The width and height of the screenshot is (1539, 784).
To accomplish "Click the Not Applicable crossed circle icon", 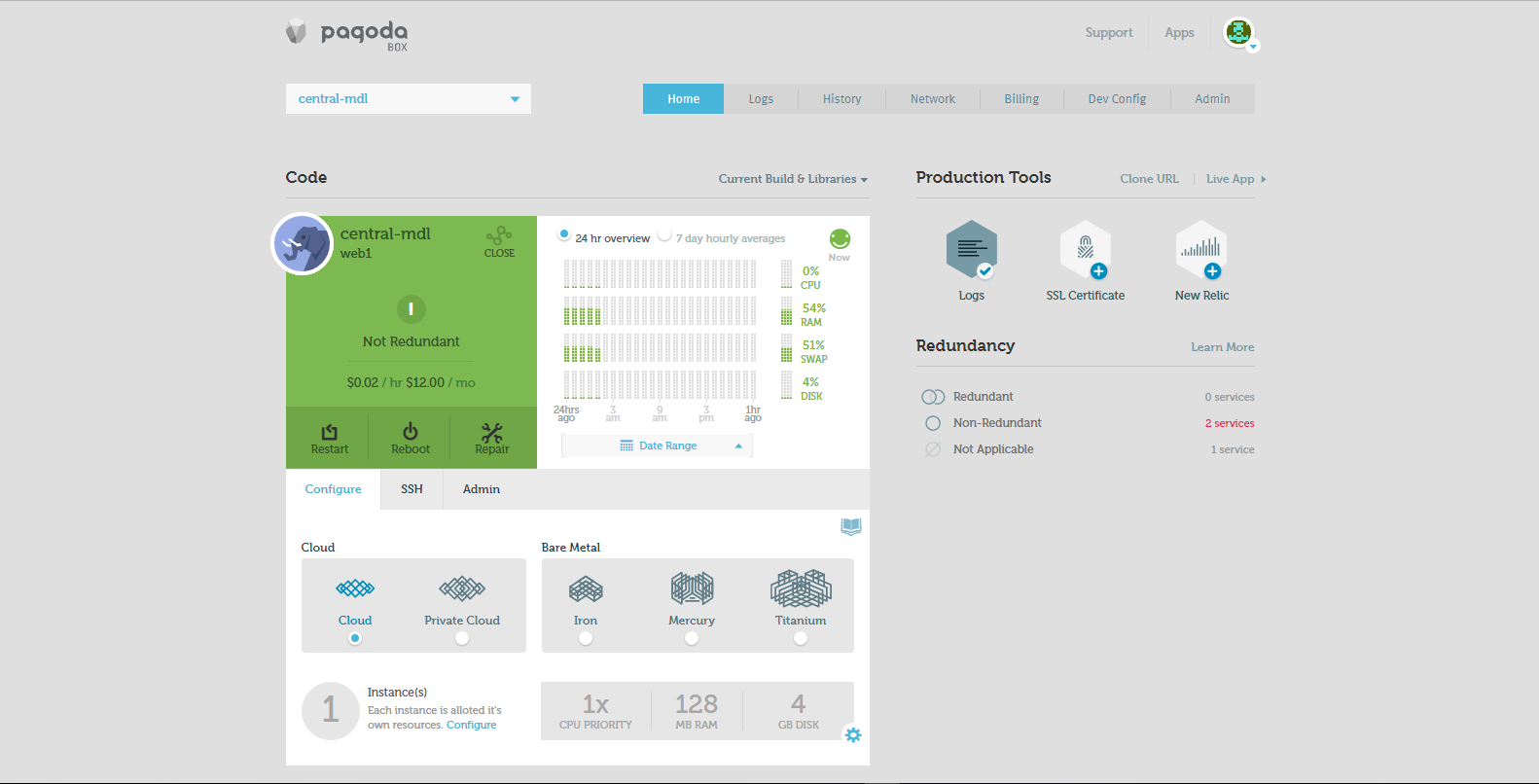I will 933,449.
